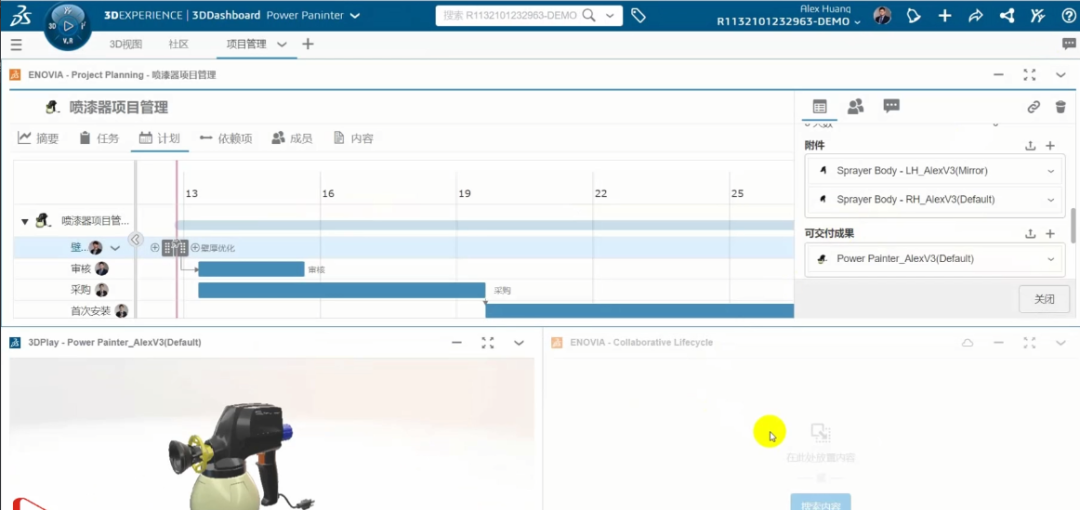Click the 首次安装 Gantt task bar

tap(640, 311)
